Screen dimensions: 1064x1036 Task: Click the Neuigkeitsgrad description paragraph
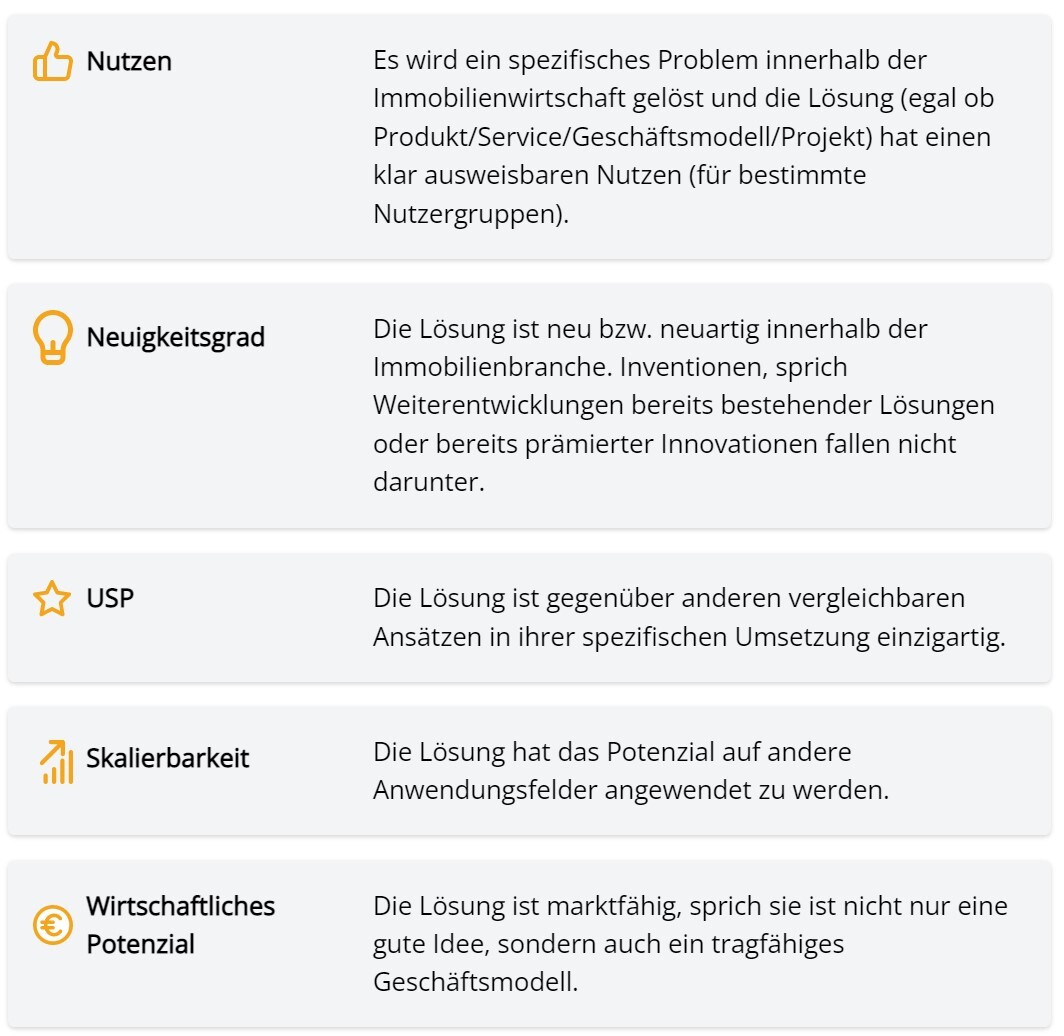point(683,405)
